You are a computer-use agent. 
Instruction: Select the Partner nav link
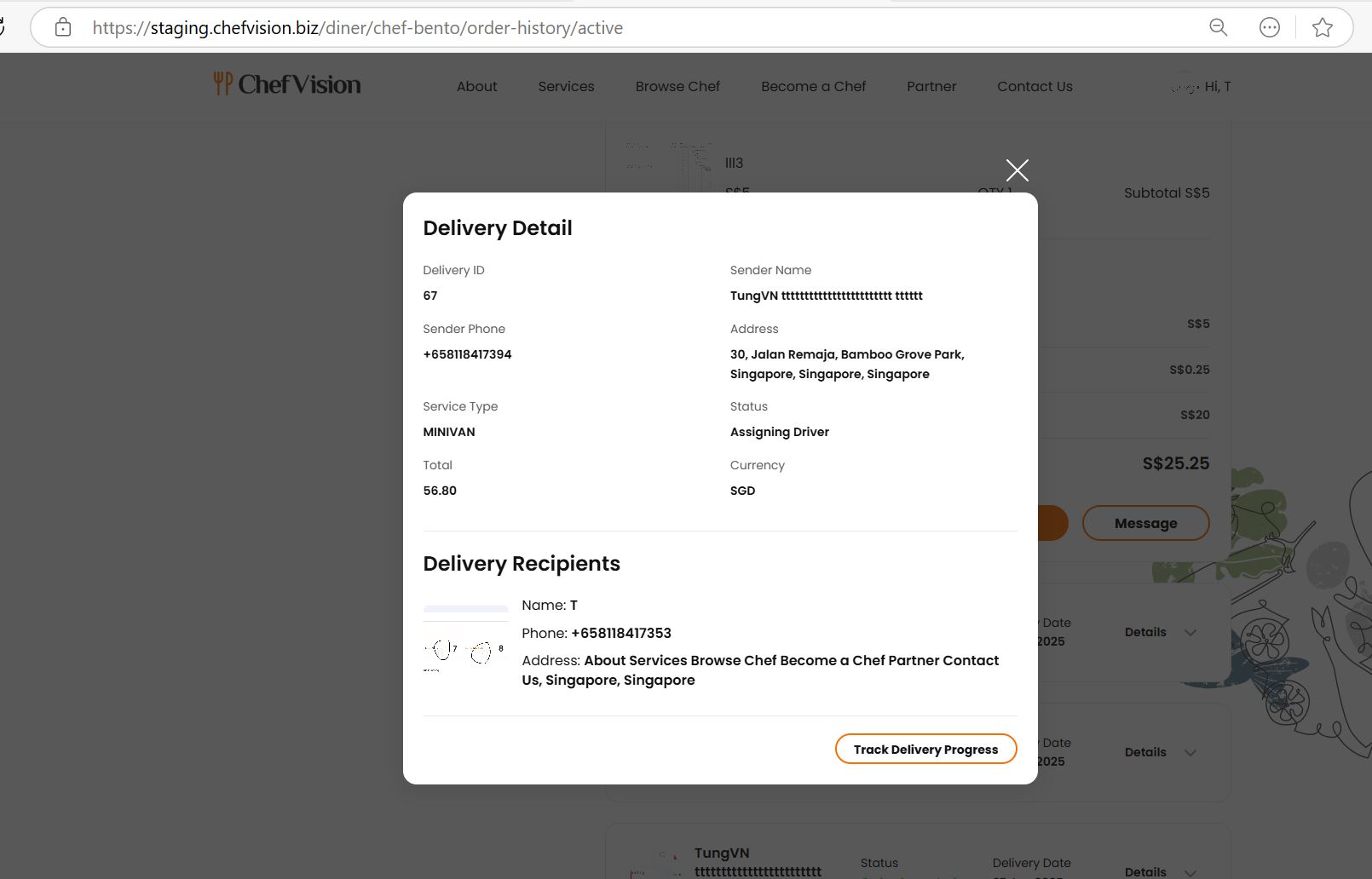[931, 87]
